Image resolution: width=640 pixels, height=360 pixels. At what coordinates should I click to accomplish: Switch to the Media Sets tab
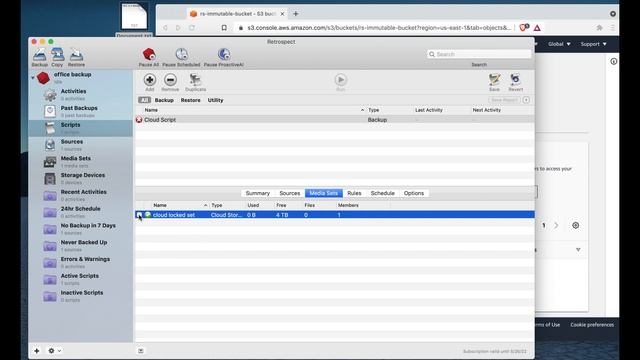(x=324, y=193)
